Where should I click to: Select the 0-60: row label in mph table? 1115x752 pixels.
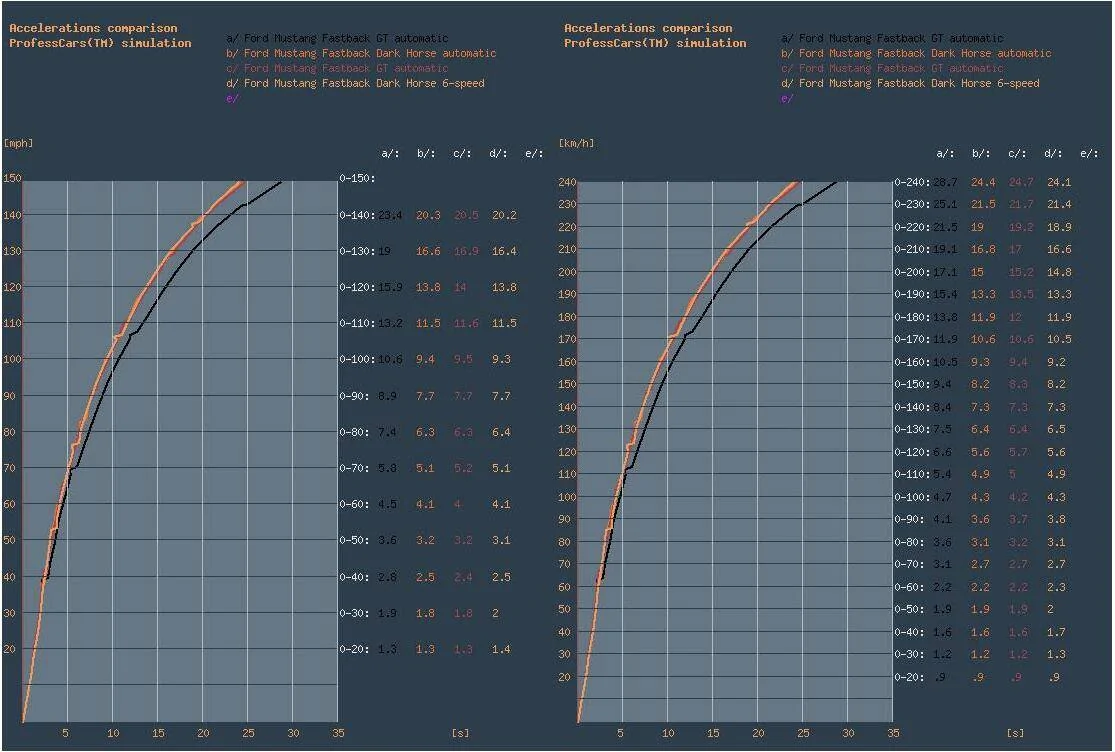(x=354, y=504)
